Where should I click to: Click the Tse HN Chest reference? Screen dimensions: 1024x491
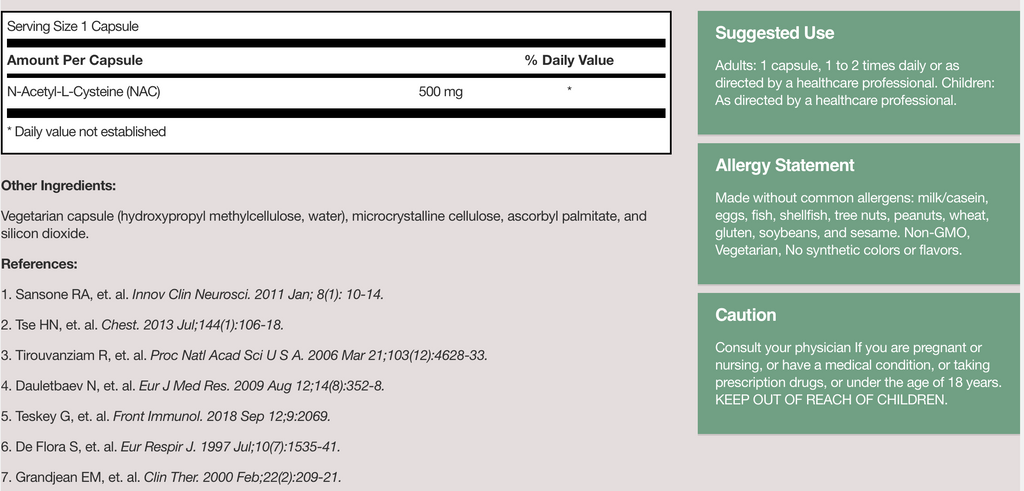point(142,325)
